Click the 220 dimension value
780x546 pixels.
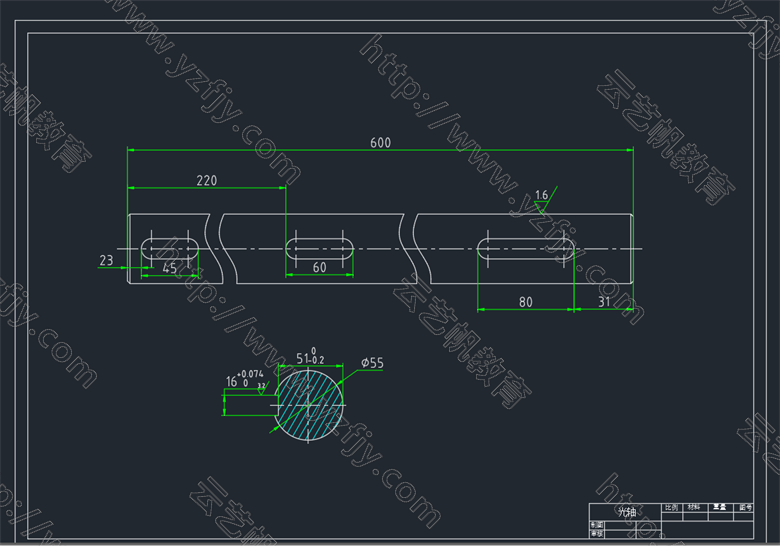[206, 181]
